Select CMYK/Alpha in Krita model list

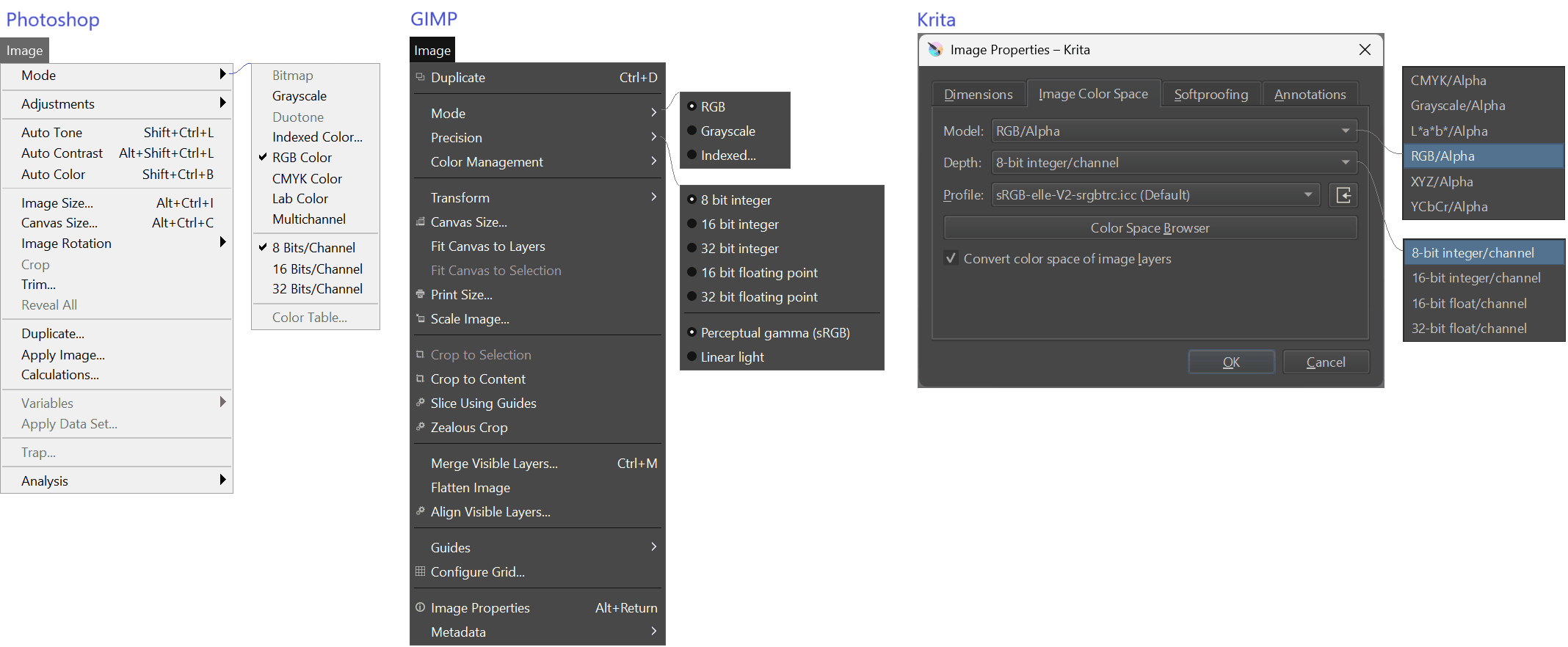[1484, 80]
